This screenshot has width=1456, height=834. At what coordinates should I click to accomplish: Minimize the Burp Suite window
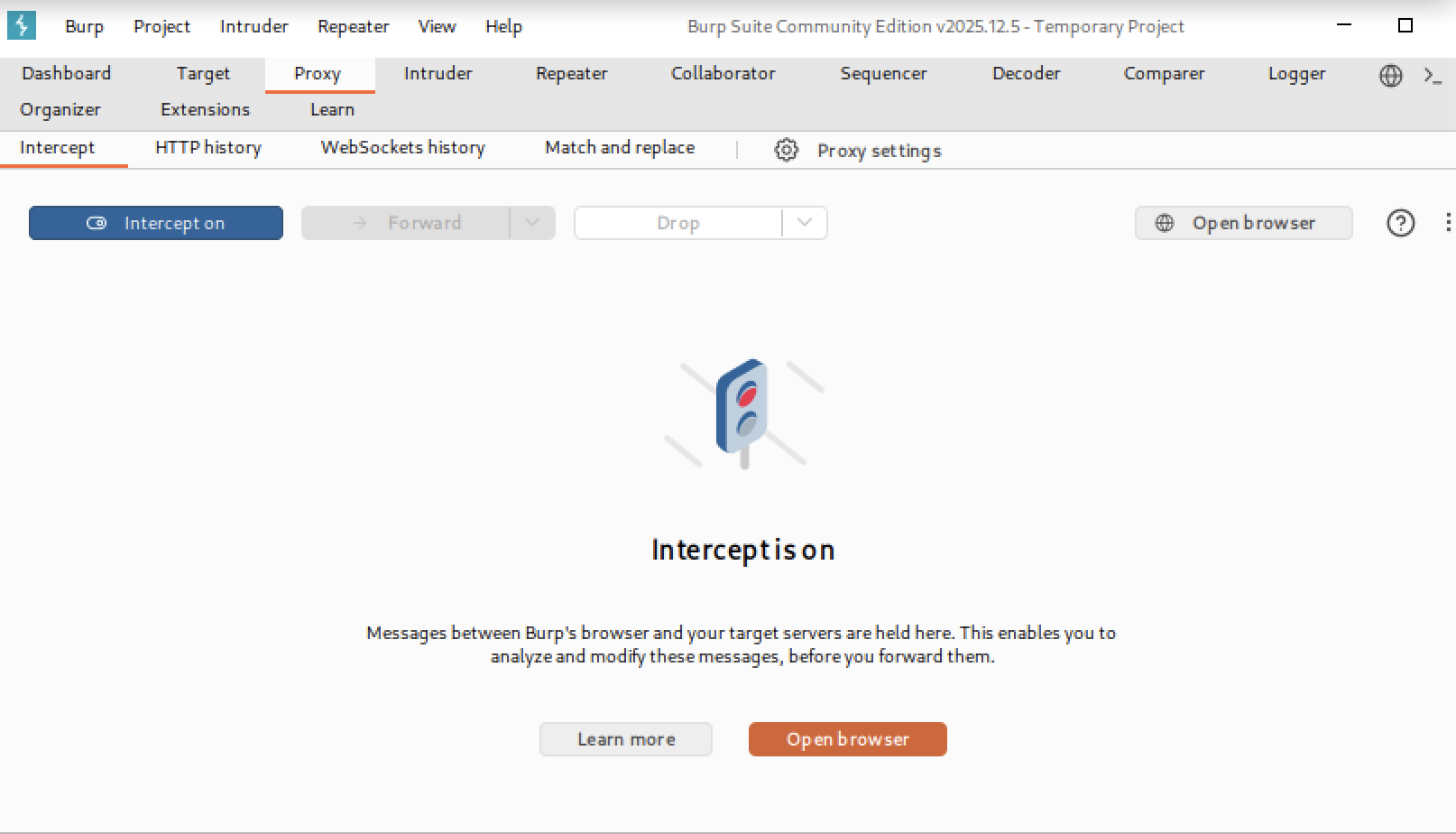tap(1344, 25)
